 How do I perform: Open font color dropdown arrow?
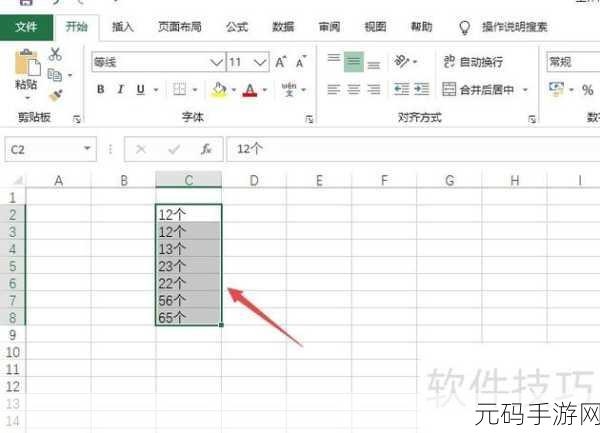(265, 90)
